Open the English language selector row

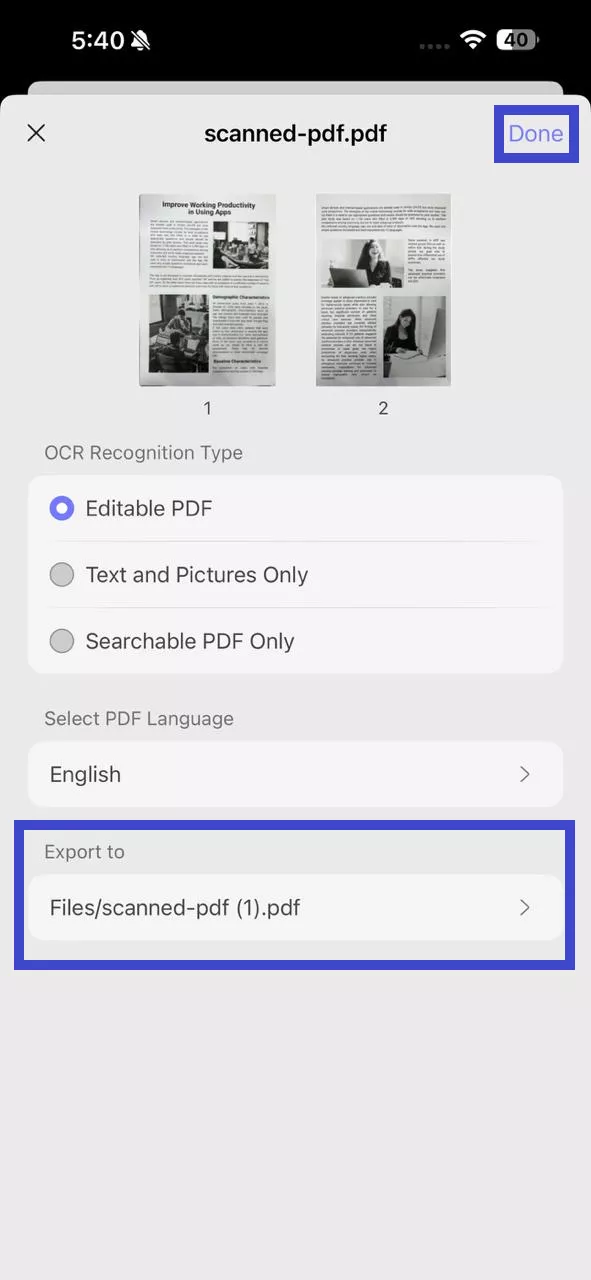[295, 774]
